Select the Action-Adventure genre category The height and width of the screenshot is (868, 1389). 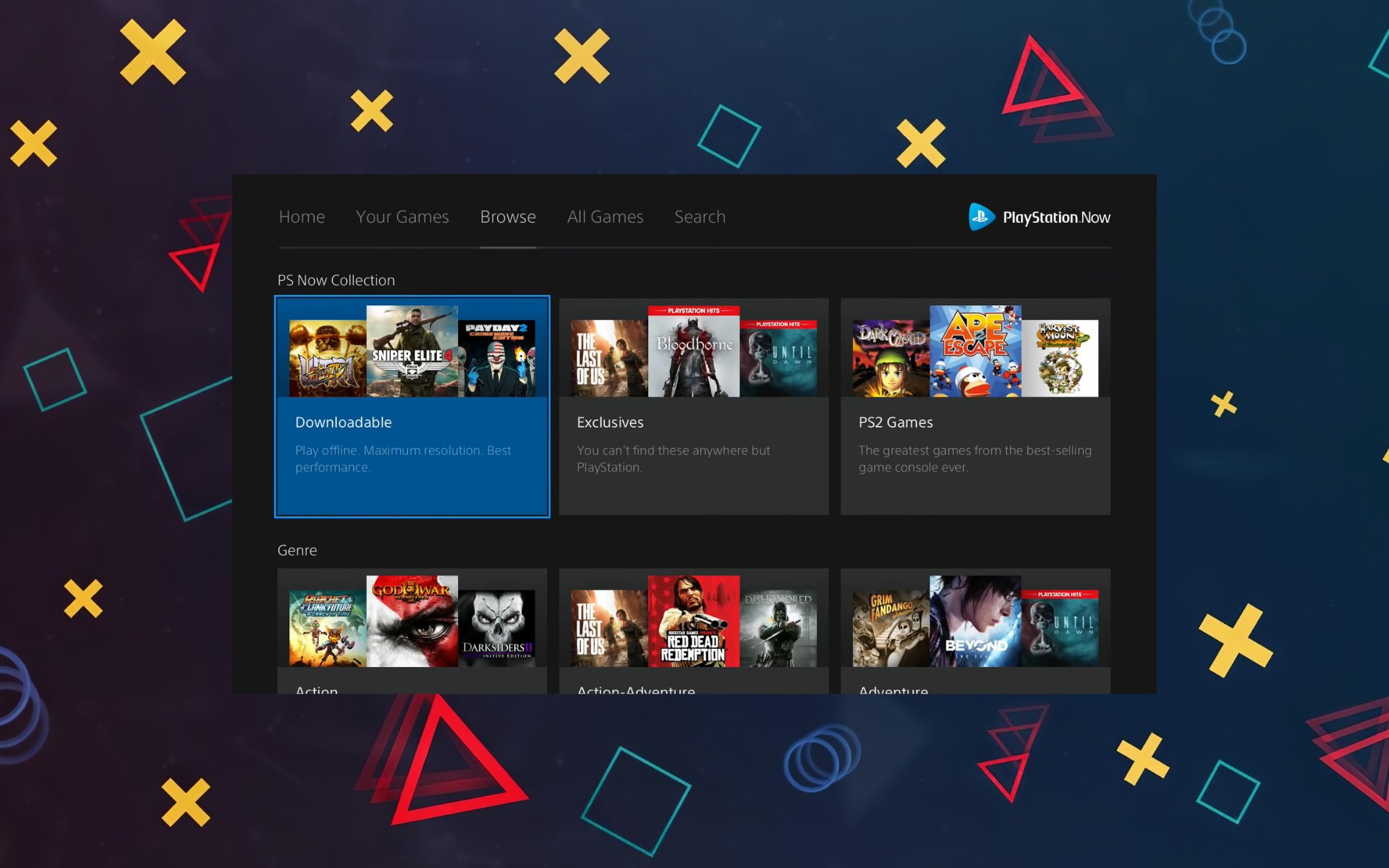[x=693, y=630]
